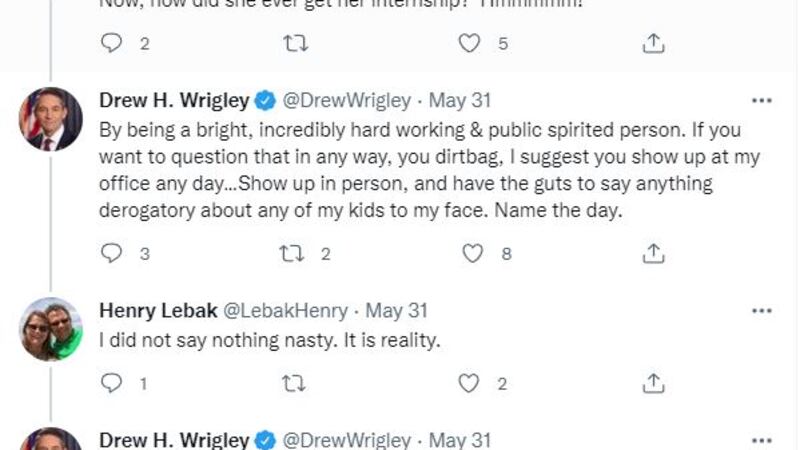Open Henry Lebak's profile picture

point(51,329)
